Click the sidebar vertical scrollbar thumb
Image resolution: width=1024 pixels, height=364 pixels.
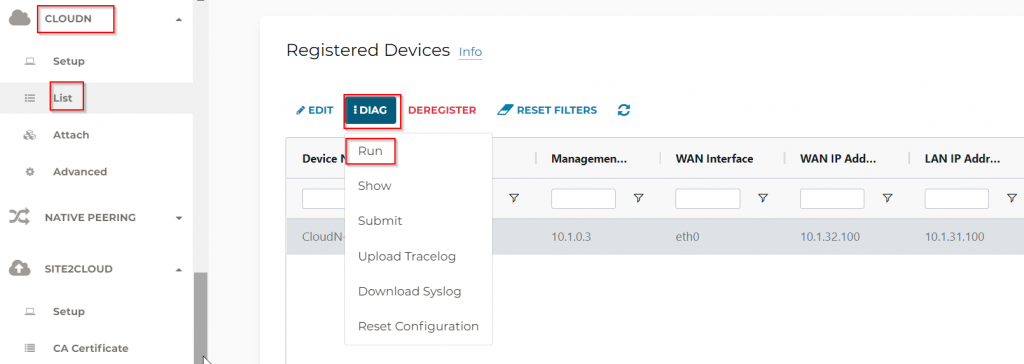(x=200, y=317)
